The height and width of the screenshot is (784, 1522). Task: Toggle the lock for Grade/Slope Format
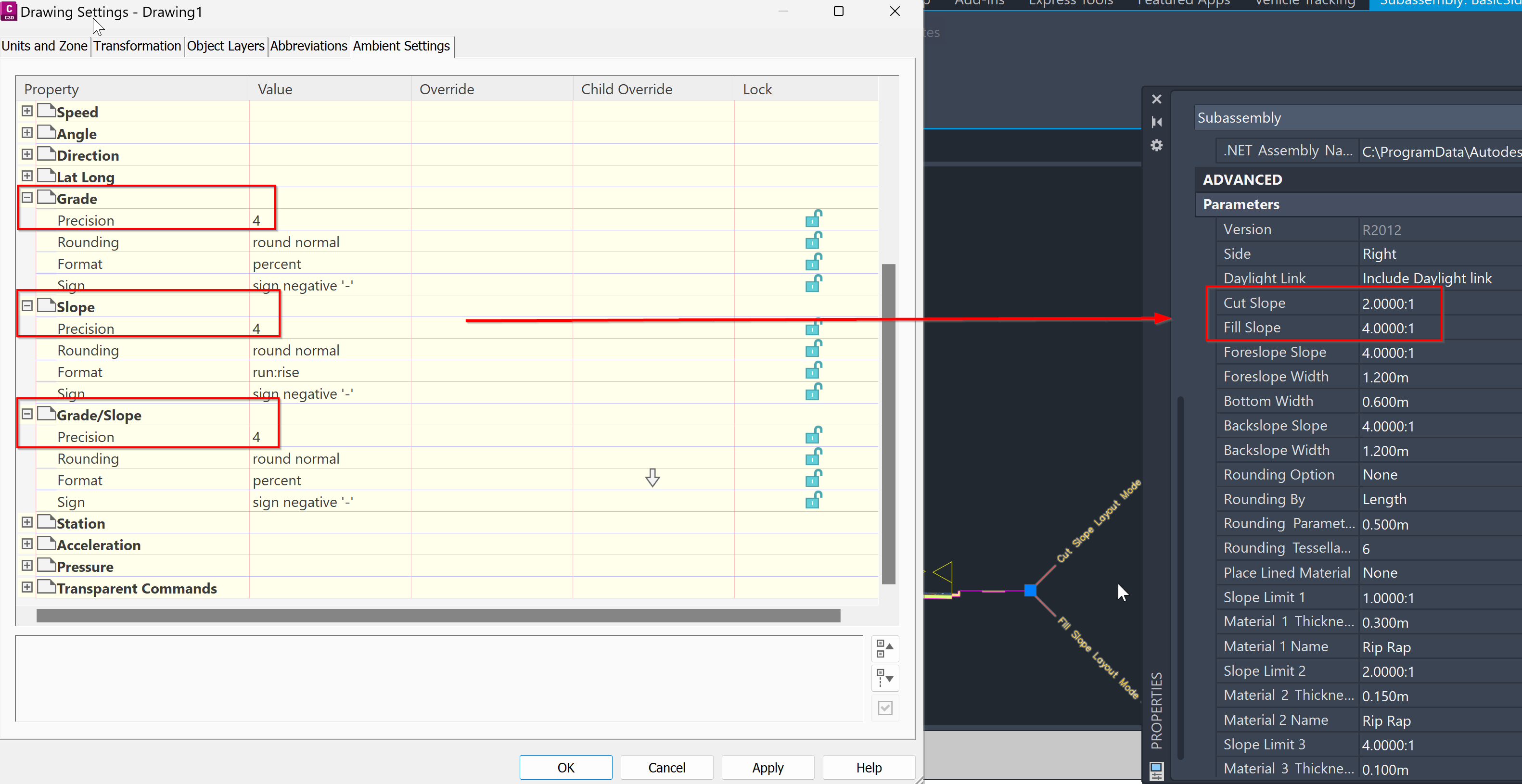coord(812,480)
